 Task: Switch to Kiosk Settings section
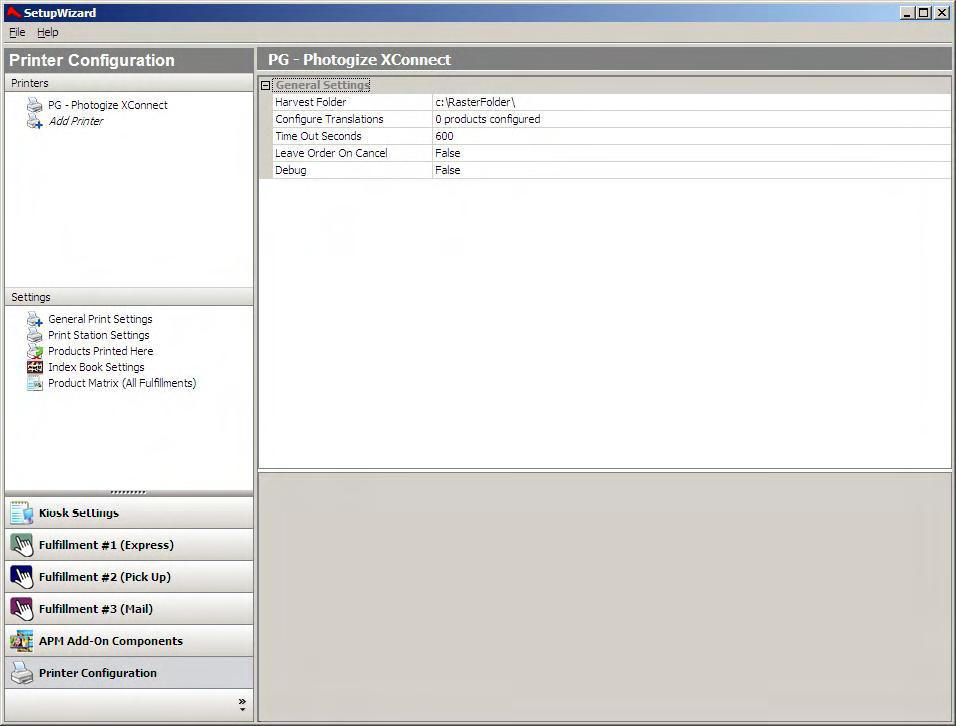pos(129,513)
